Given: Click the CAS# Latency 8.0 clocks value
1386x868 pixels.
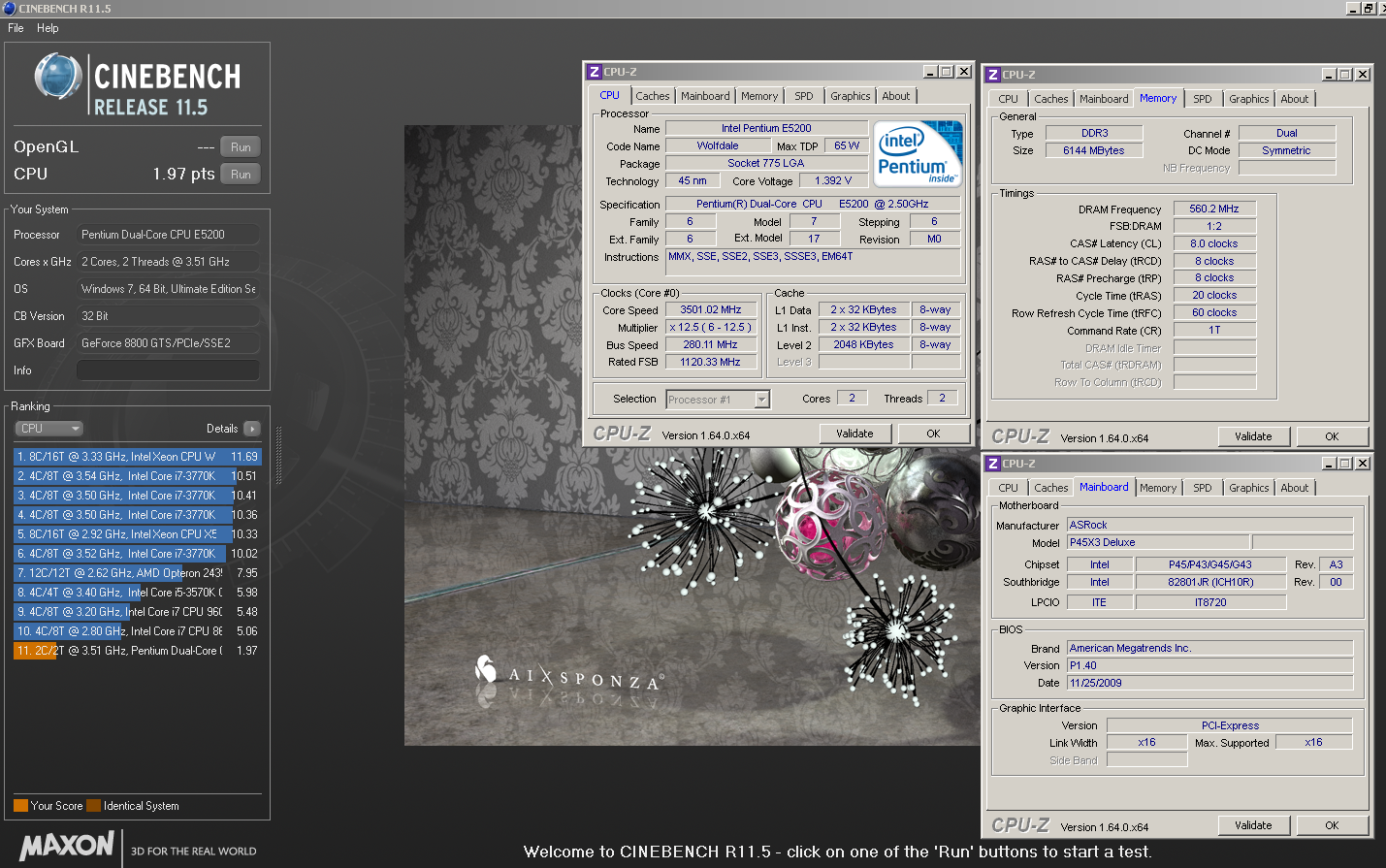Looking at the screenshot, I should point(1214,243).
